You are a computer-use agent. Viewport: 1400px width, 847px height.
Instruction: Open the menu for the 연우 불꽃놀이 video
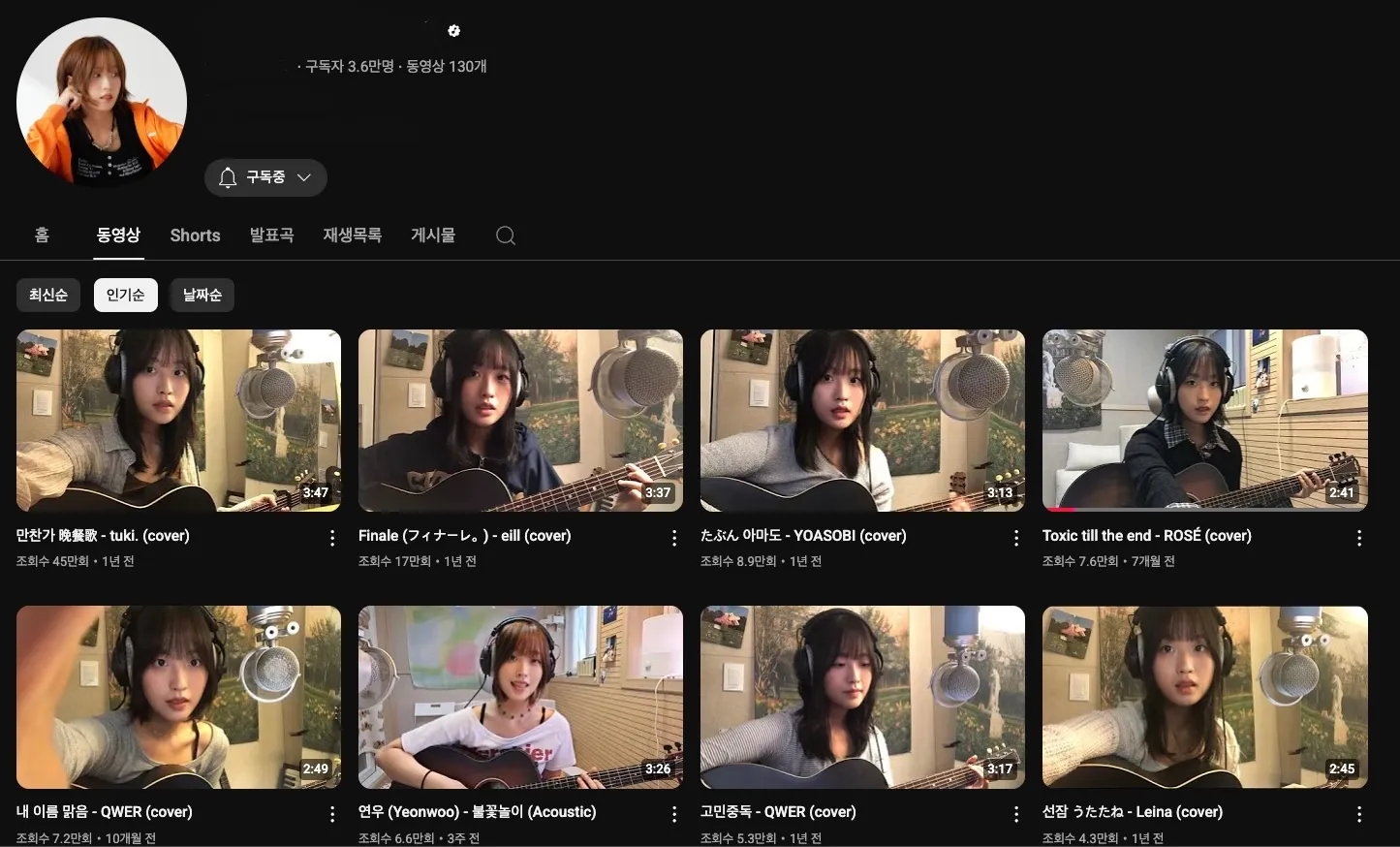coord(674,813)
